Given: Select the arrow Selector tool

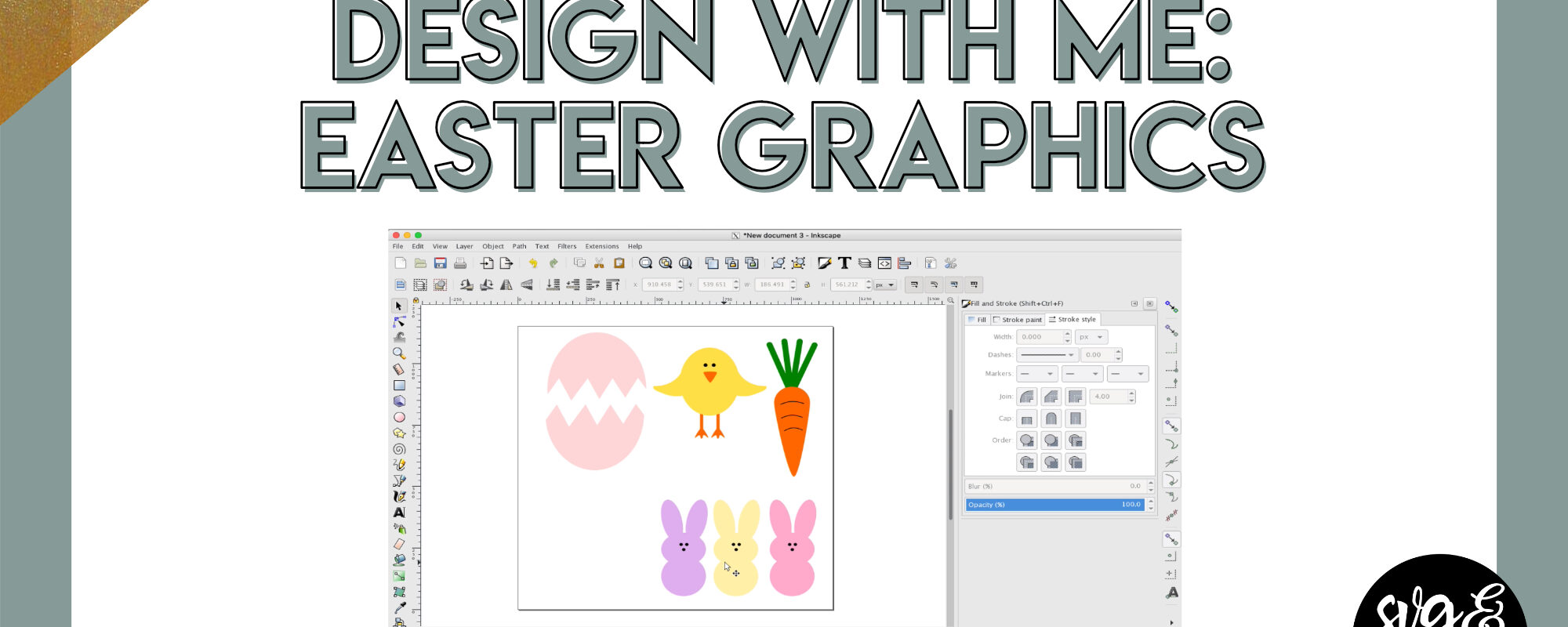Looking at the screenshot, I should (x=399, y=306).
